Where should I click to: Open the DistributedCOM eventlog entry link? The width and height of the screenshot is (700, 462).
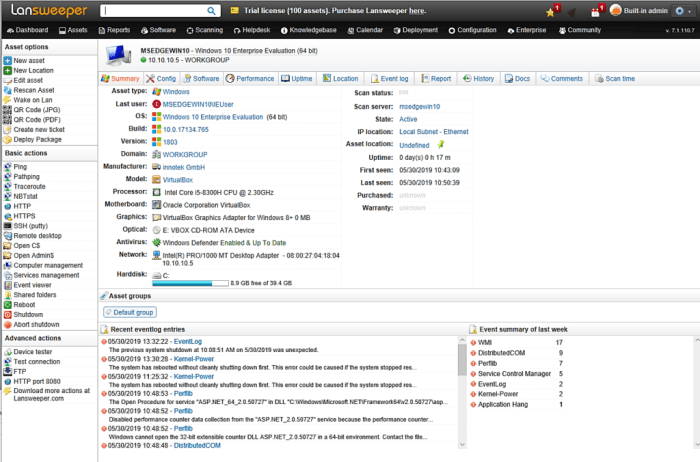coord(197,445)
